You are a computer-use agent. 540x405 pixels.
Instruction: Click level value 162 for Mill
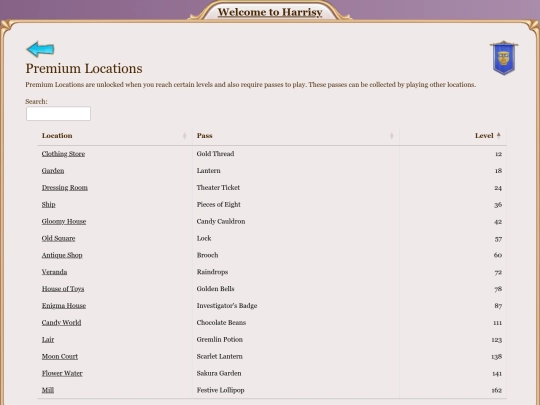tap(497, 390)
